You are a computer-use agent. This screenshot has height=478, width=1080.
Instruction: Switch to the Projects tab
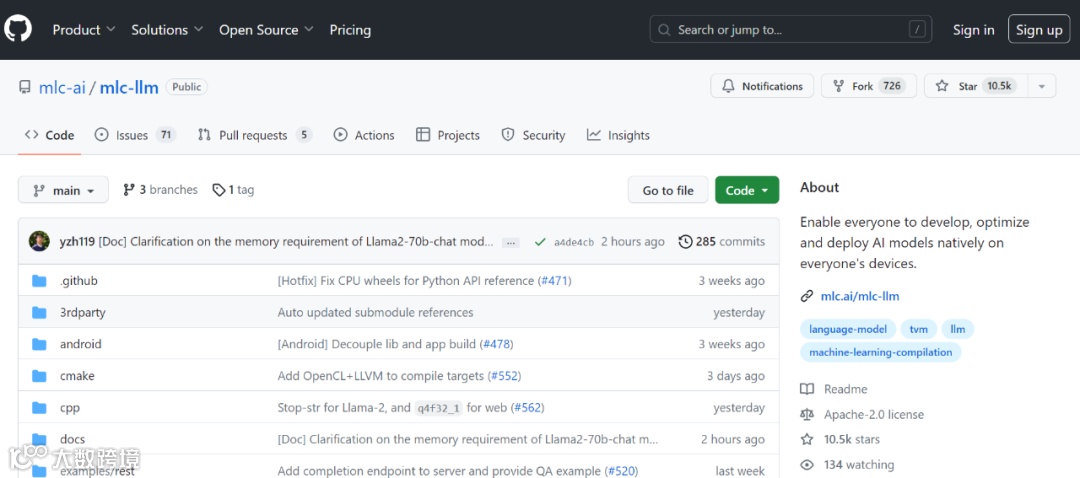click(x=448, y=135)
